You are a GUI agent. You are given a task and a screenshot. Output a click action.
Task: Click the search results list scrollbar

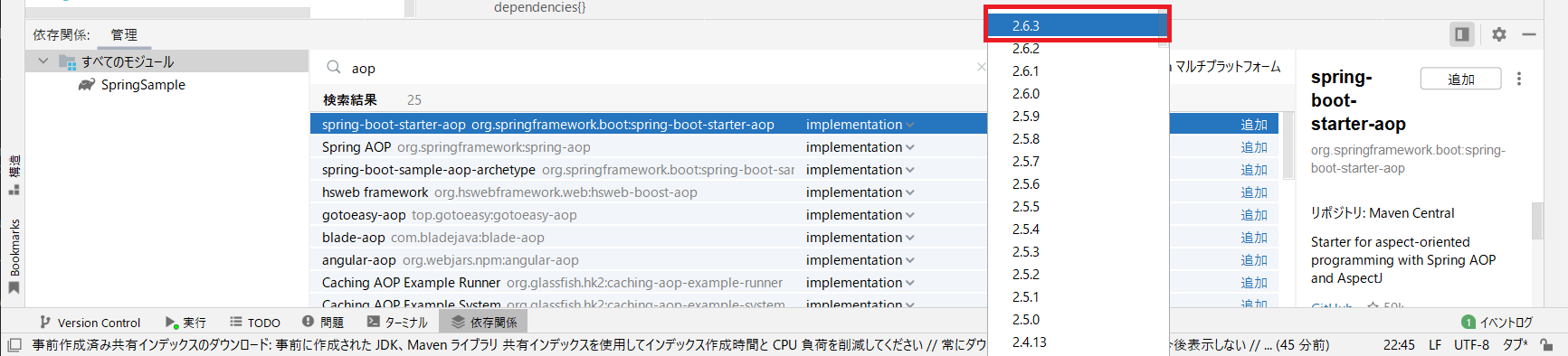[1288, 145]
